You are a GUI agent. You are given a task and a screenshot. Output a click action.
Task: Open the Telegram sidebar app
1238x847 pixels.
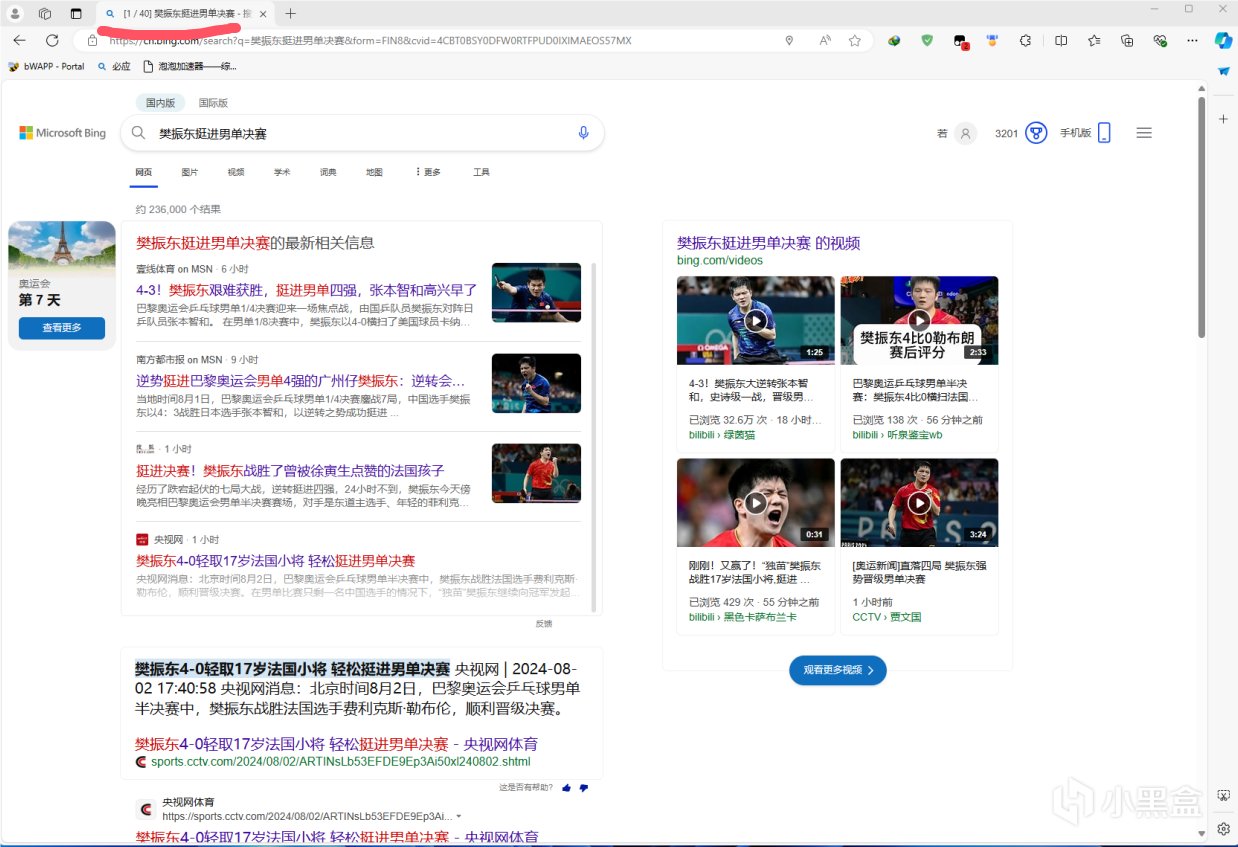pyautogui.click(x=1223, y=72)
